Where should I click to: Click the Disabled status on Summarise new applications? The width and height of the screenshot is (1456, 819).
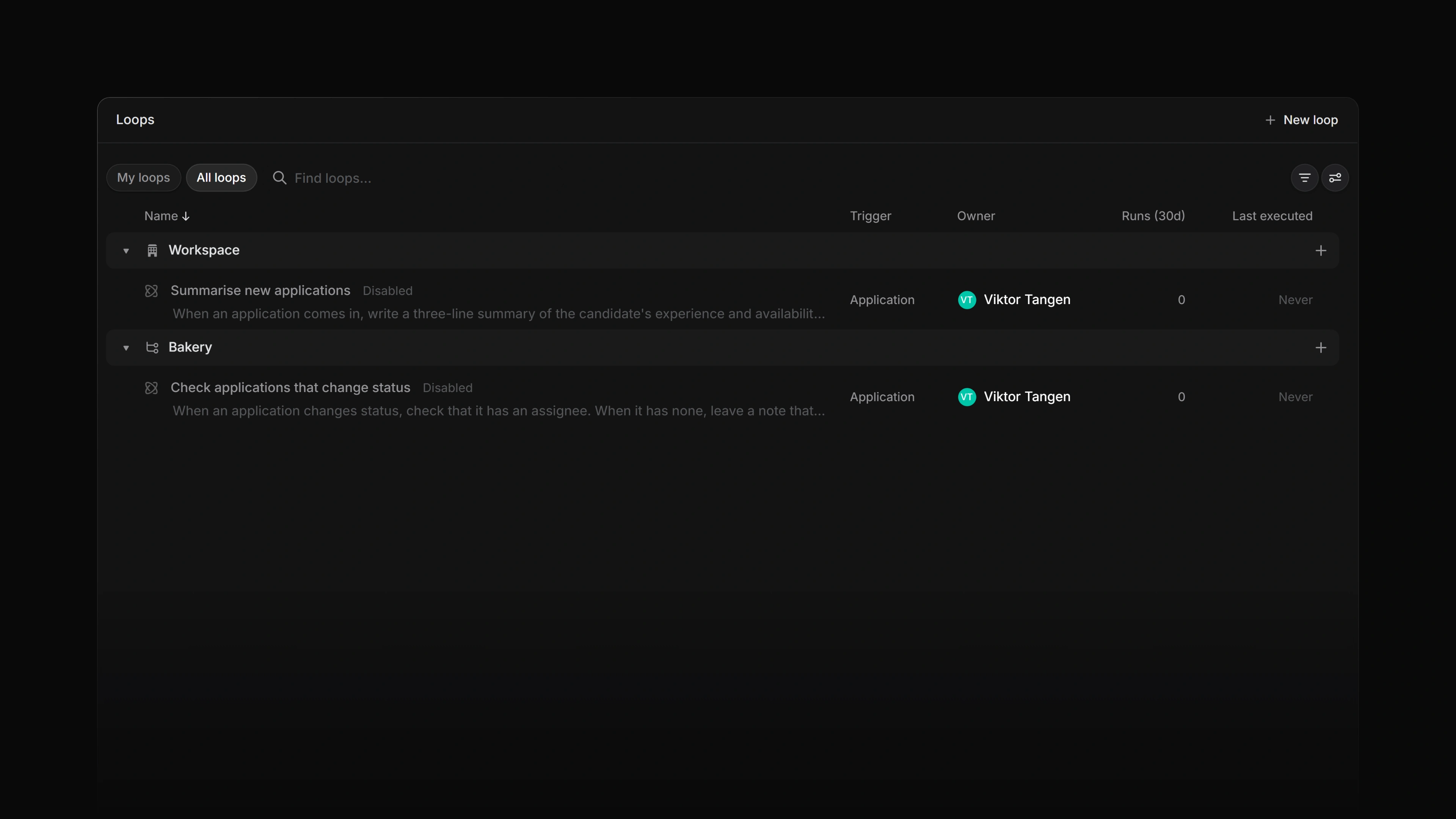coord(387,290)
